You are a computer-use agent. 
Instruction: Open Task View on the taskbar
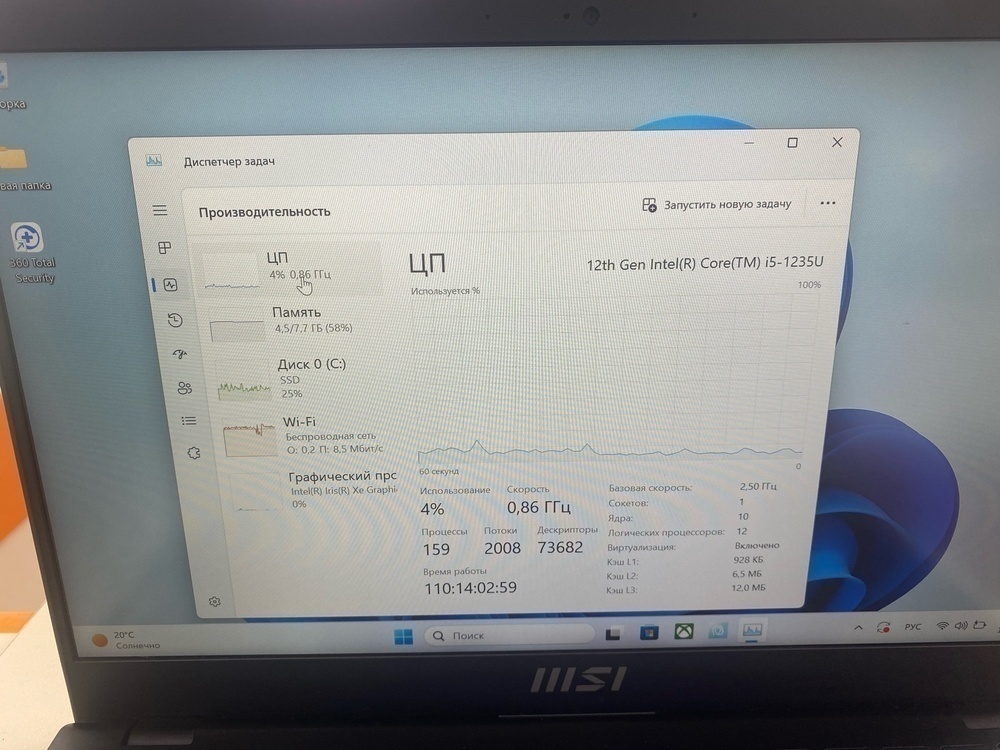click(x=613, y=633)
